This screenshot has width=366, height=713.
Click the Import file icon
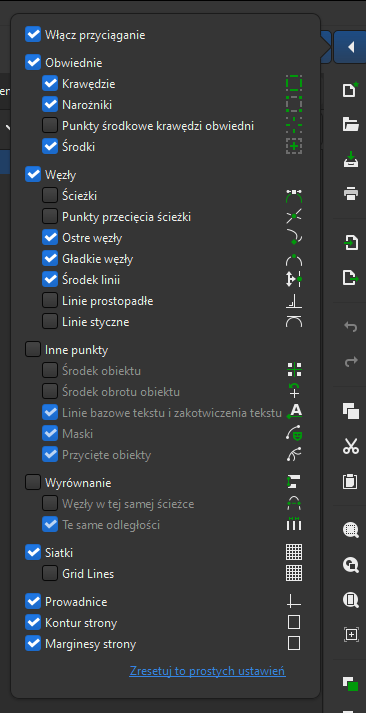point(350,242)
